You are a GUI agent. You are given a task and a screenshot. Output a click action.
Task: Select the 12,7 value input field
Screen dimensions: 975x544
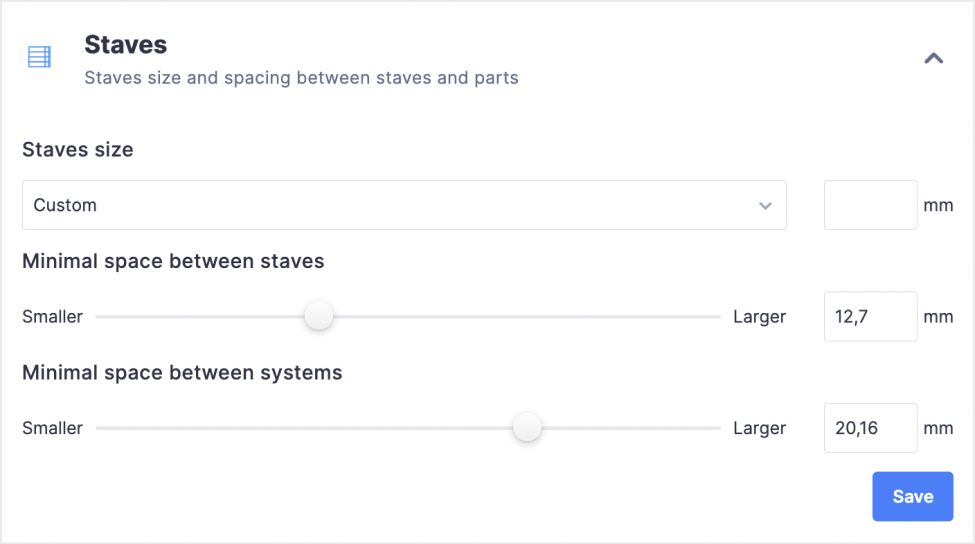click(870, 316)
